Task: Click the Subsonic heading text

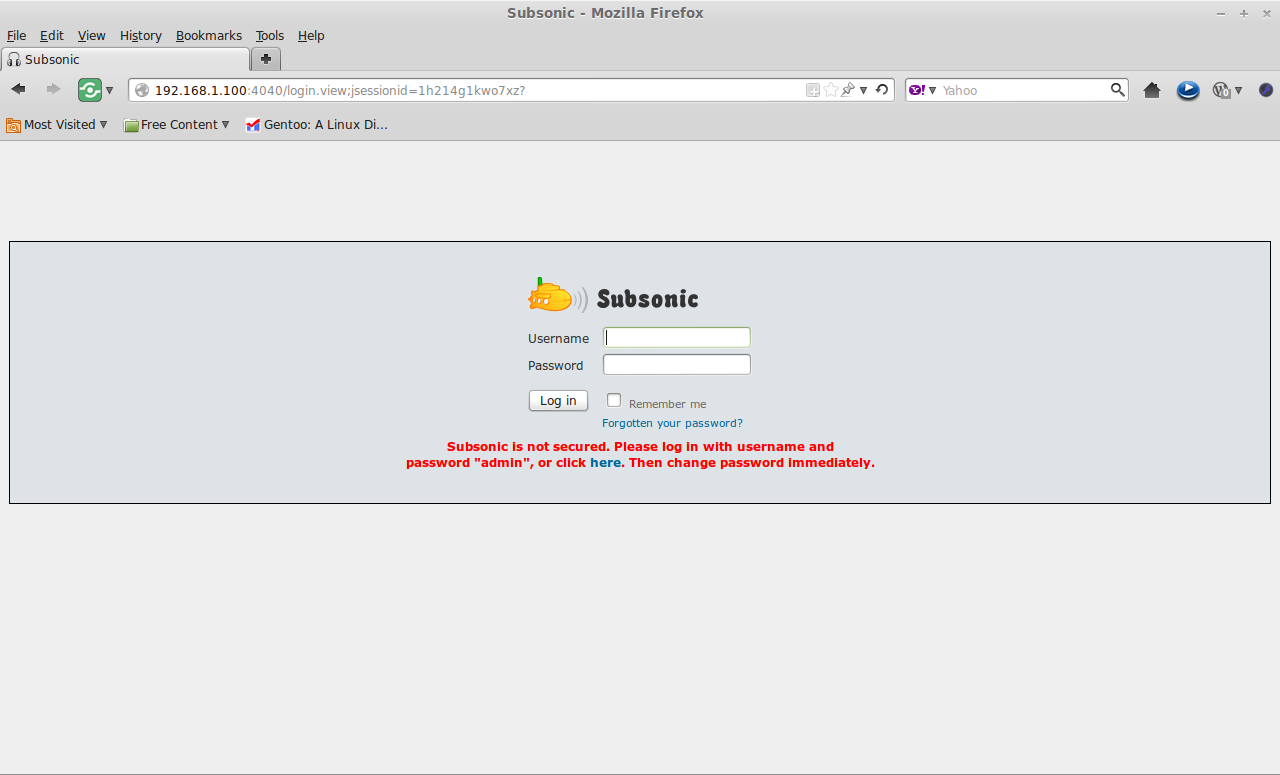Action: (x=648, y=299)
